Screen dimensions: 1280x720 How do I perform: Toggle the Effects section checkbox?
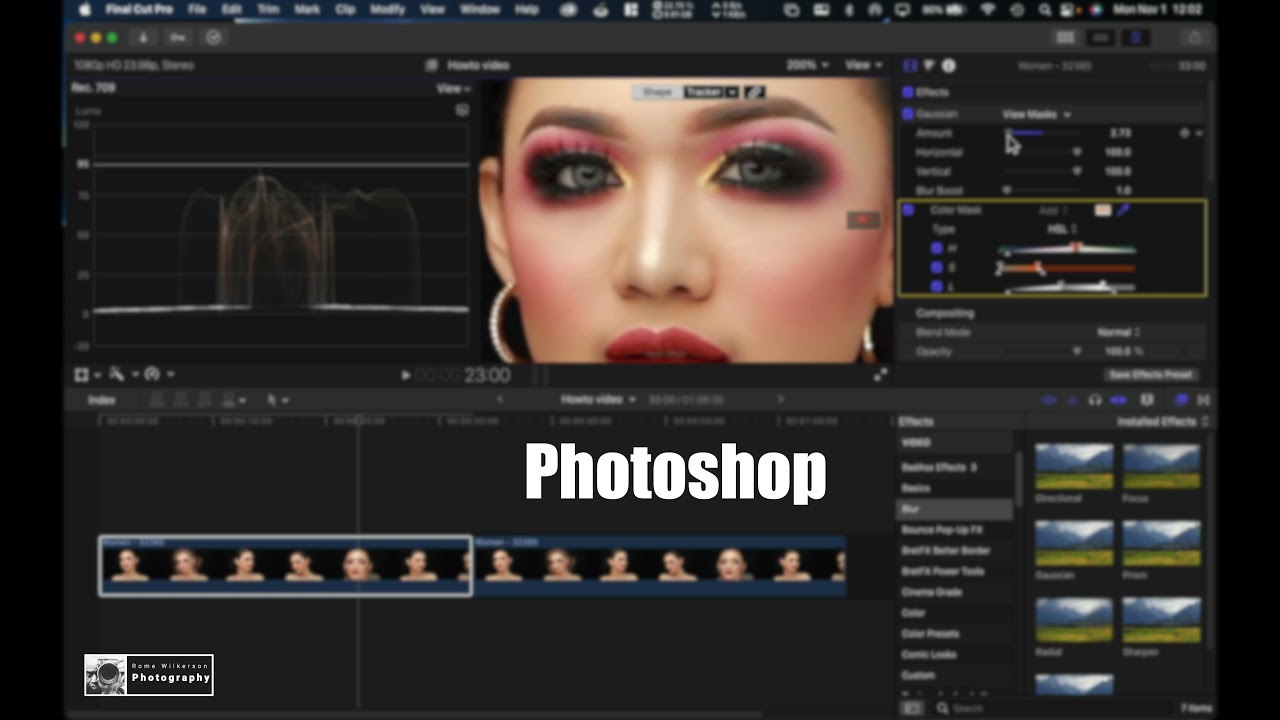[908, 92]
